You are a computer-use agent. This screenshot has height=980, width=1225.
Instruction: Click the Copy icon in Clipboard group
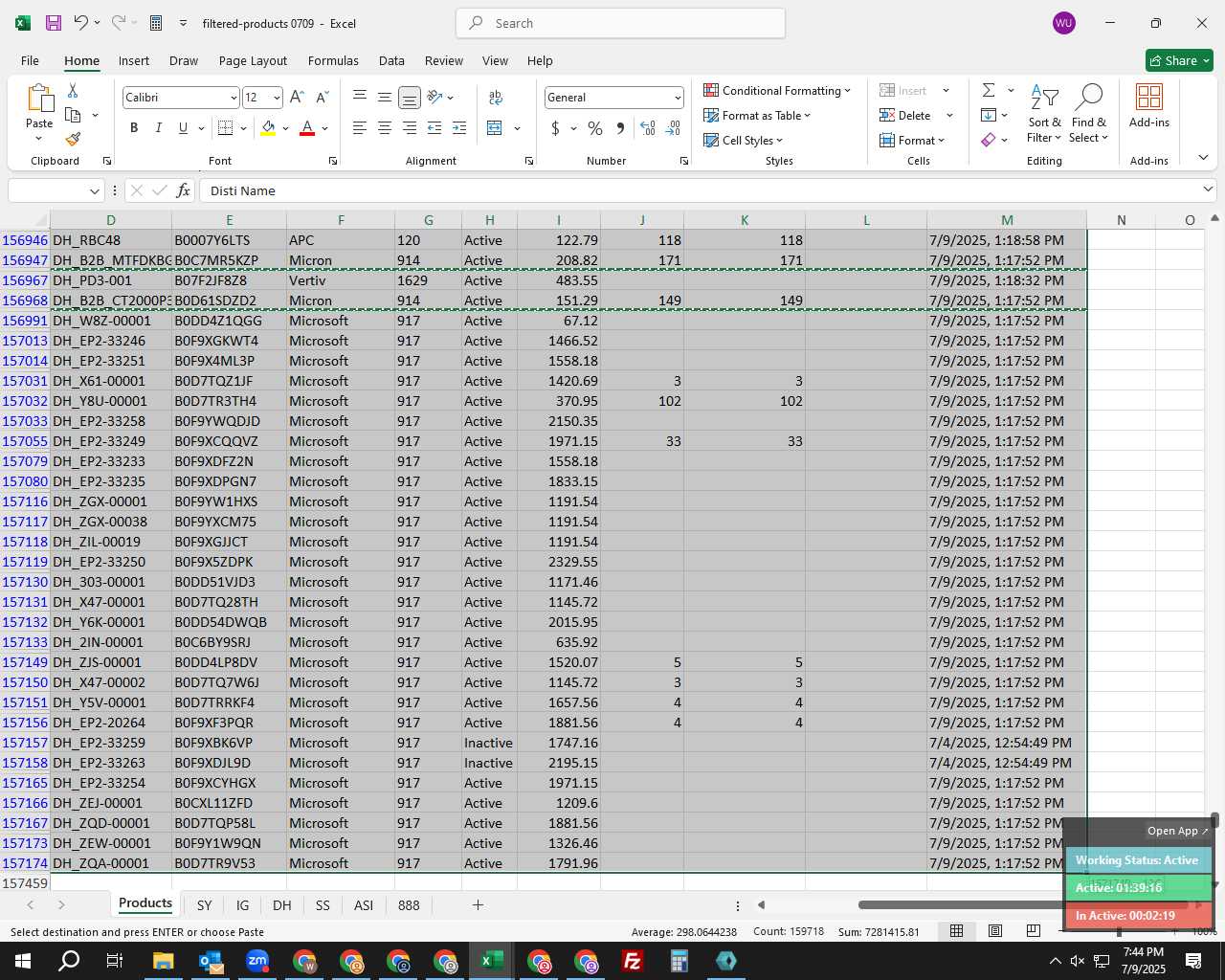73,115
